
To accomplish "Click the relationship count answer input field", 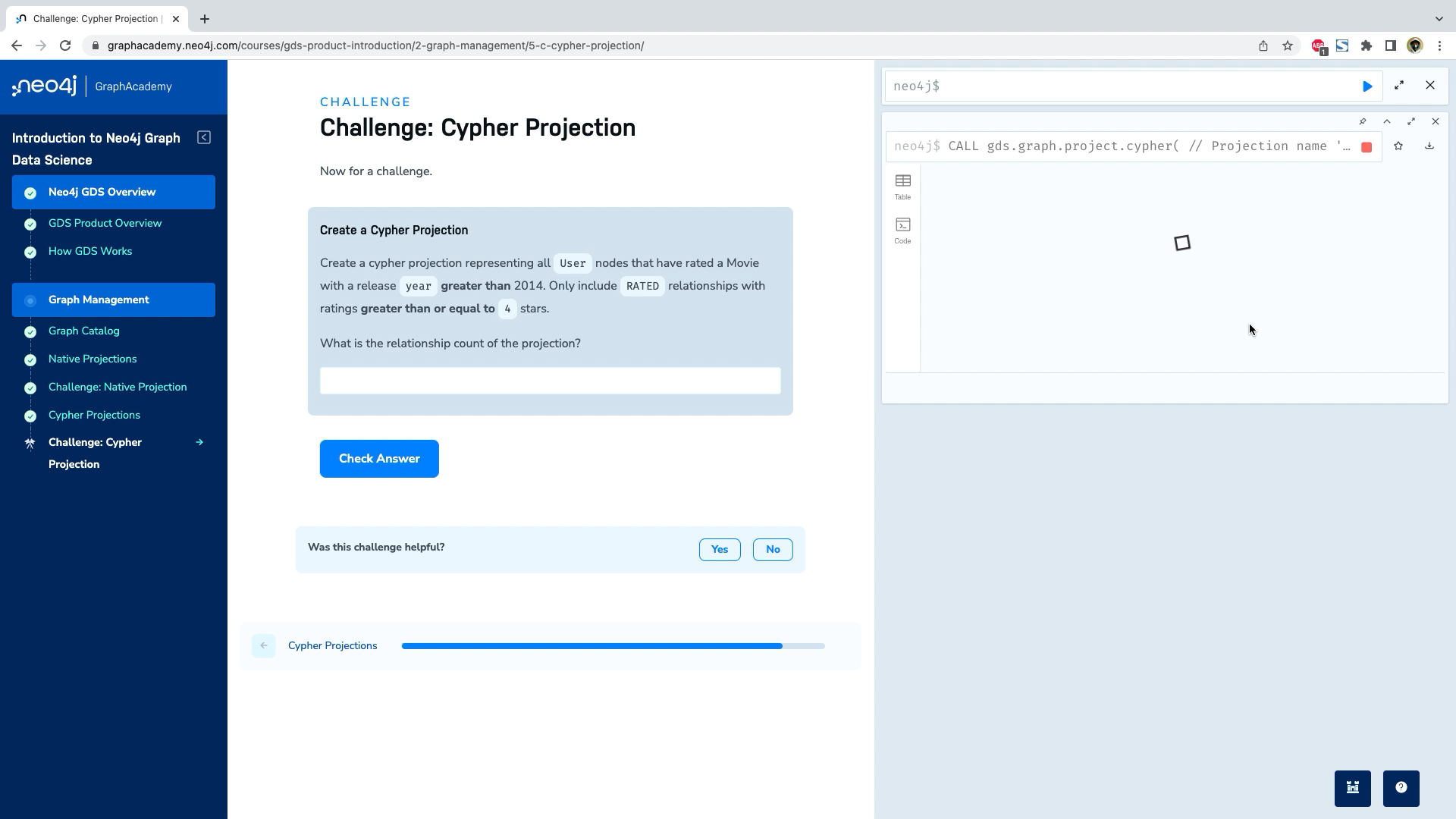I will pyautogui.click(x=550, y=380).
